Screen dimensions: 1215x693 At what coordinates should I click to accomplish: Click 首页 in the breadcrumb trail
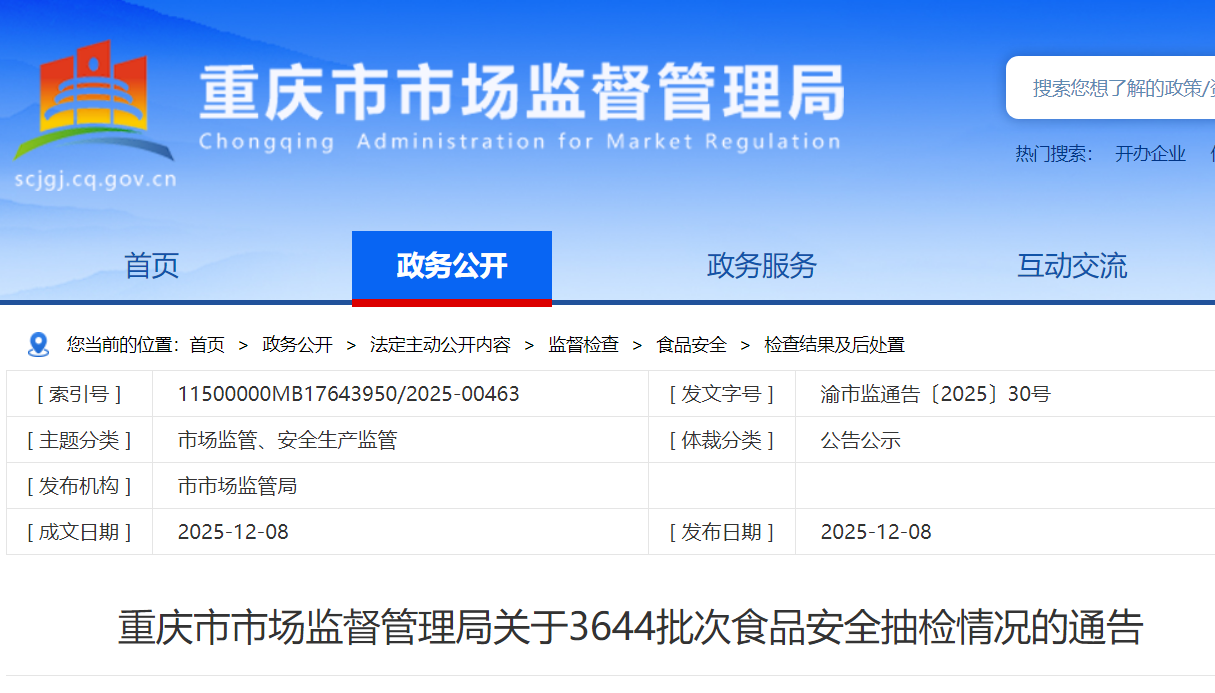207,345
